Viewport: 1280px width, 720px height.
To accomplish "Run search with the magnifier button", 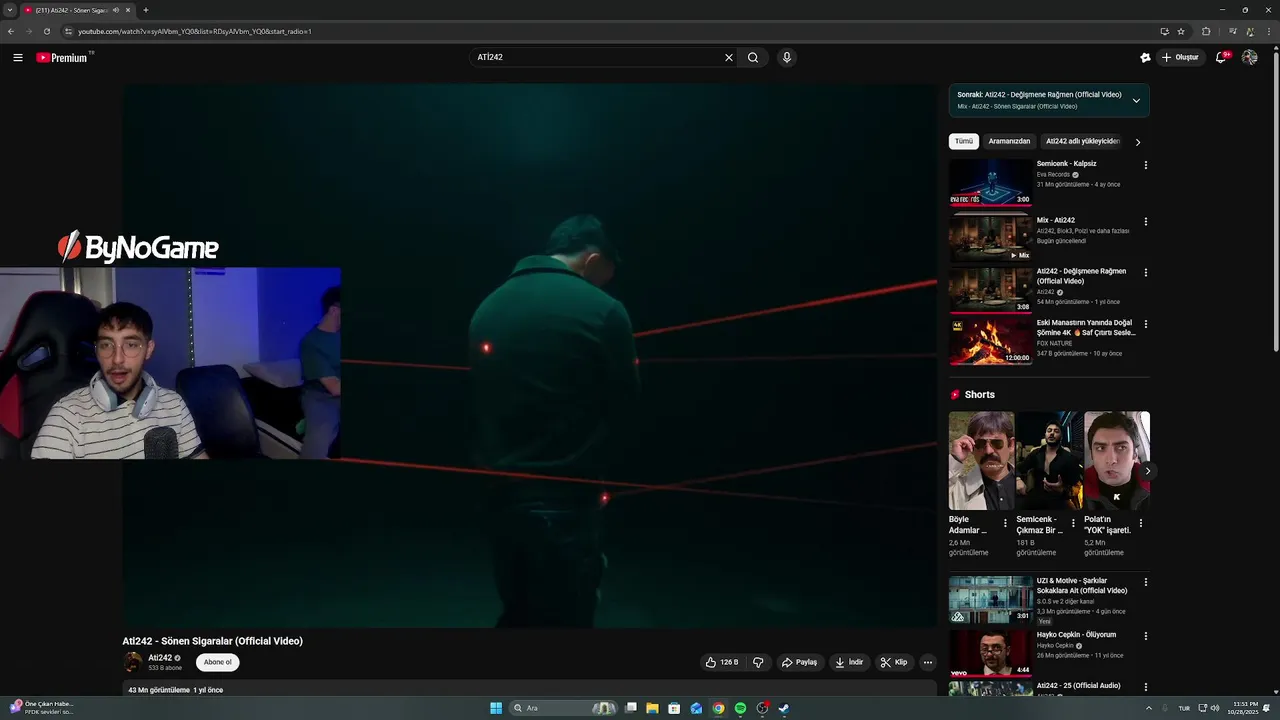I will 753,57.
